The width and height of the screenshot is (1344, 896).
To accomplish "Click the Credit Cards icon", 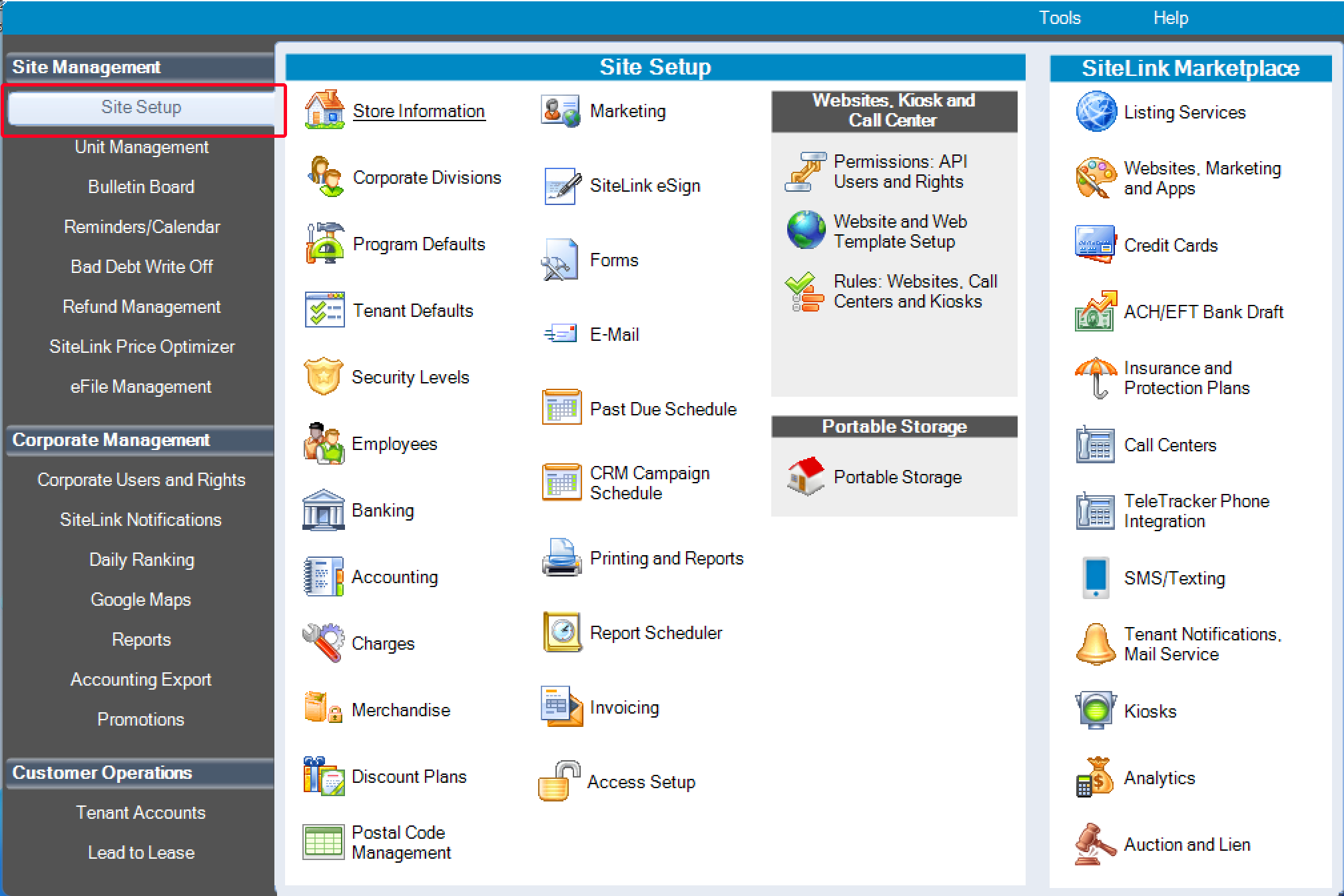I will pos(1096,244).
